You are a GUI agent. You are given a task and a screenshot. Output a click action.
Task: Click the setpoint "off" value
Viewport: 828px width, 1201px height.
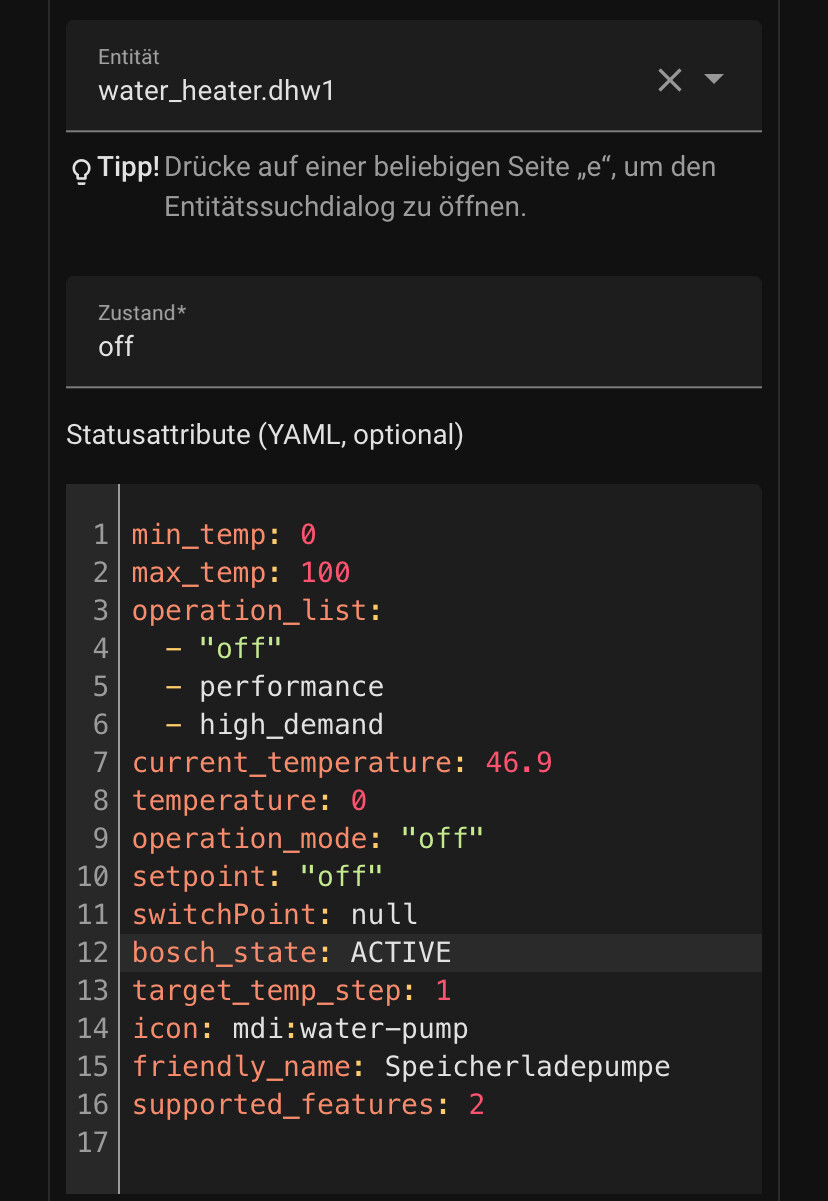point(342,877)
